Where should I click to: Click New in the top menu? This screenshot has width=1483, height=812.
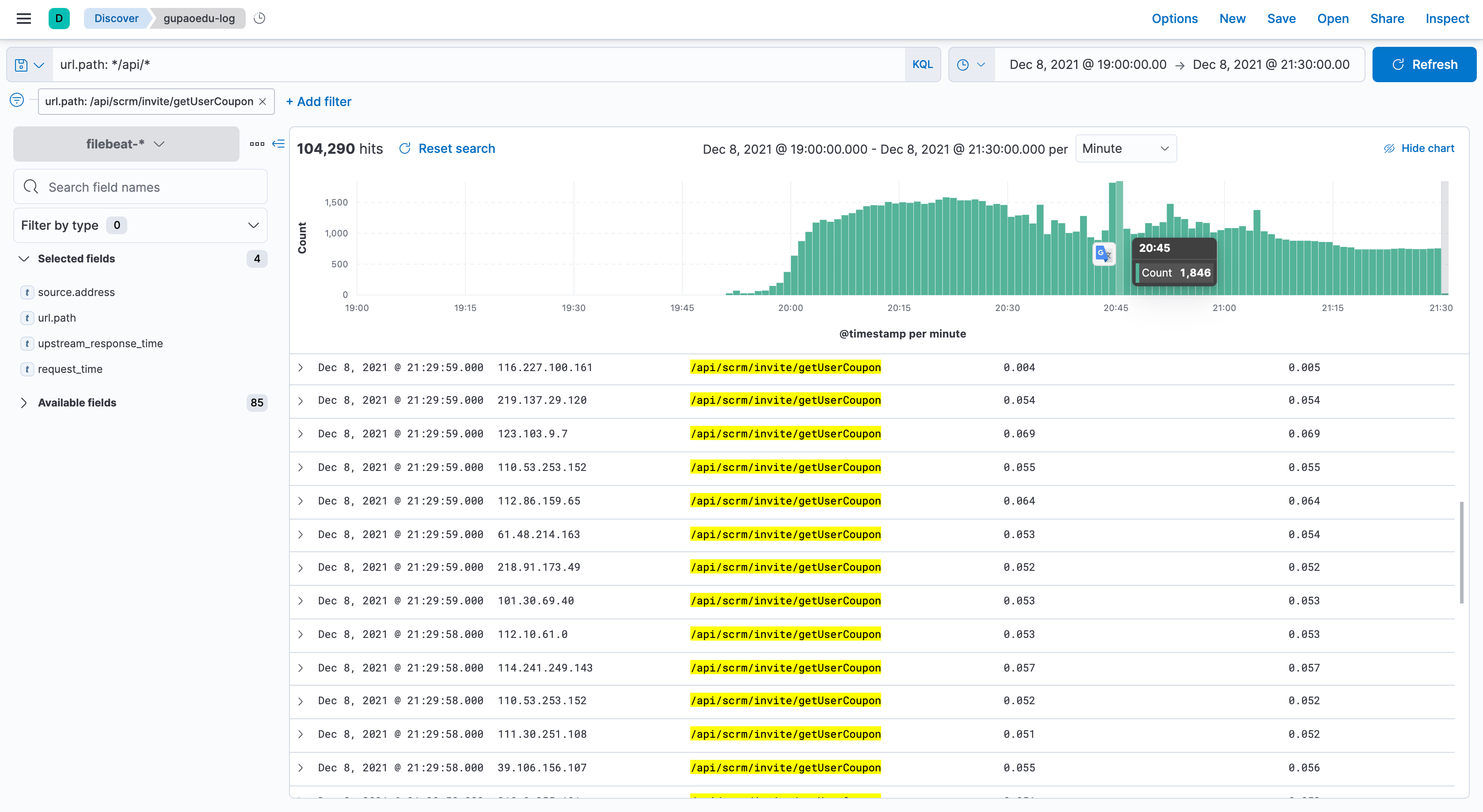coord(1232,19)
